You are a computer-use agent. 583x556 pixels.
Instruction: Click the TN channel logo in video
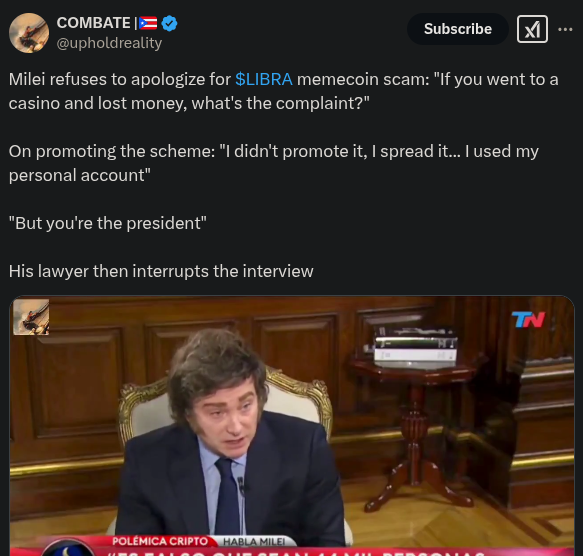[528, 319]
